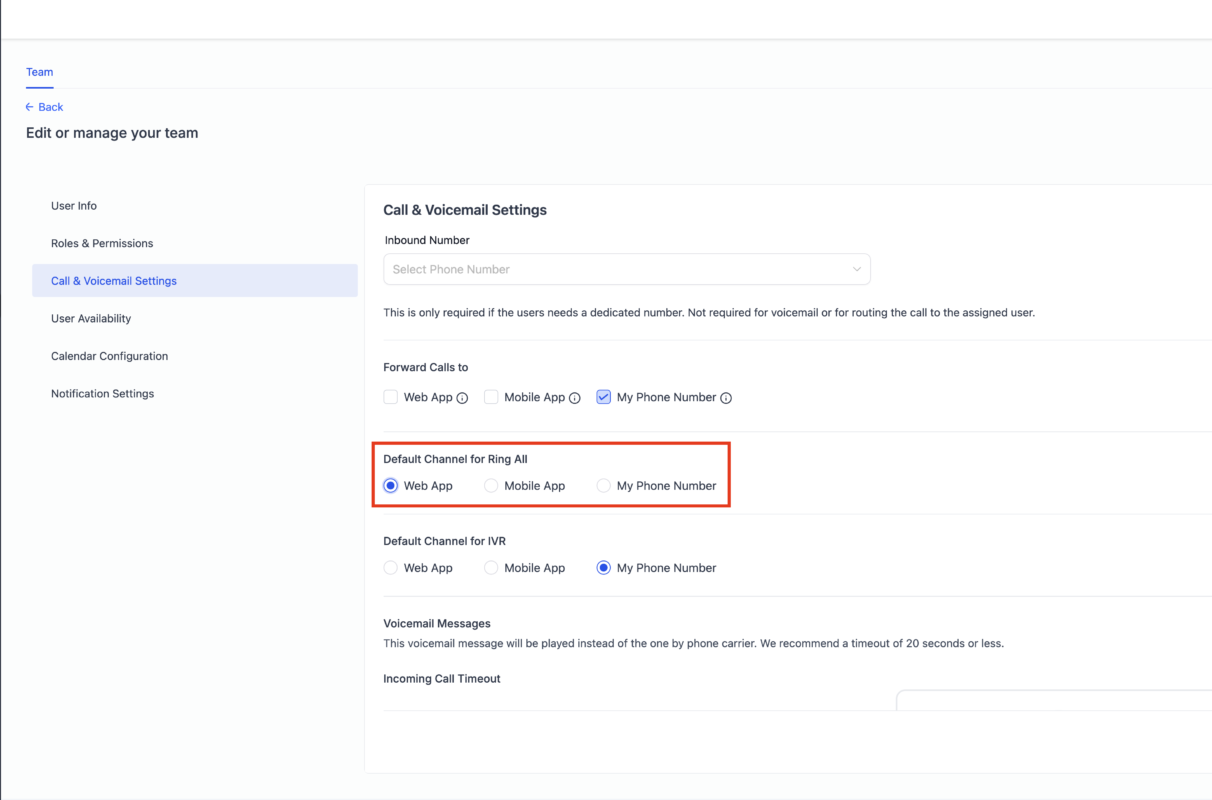
Task: Uncheck the My Phone Number forward checkbox
Action: [x=604, y=397]
